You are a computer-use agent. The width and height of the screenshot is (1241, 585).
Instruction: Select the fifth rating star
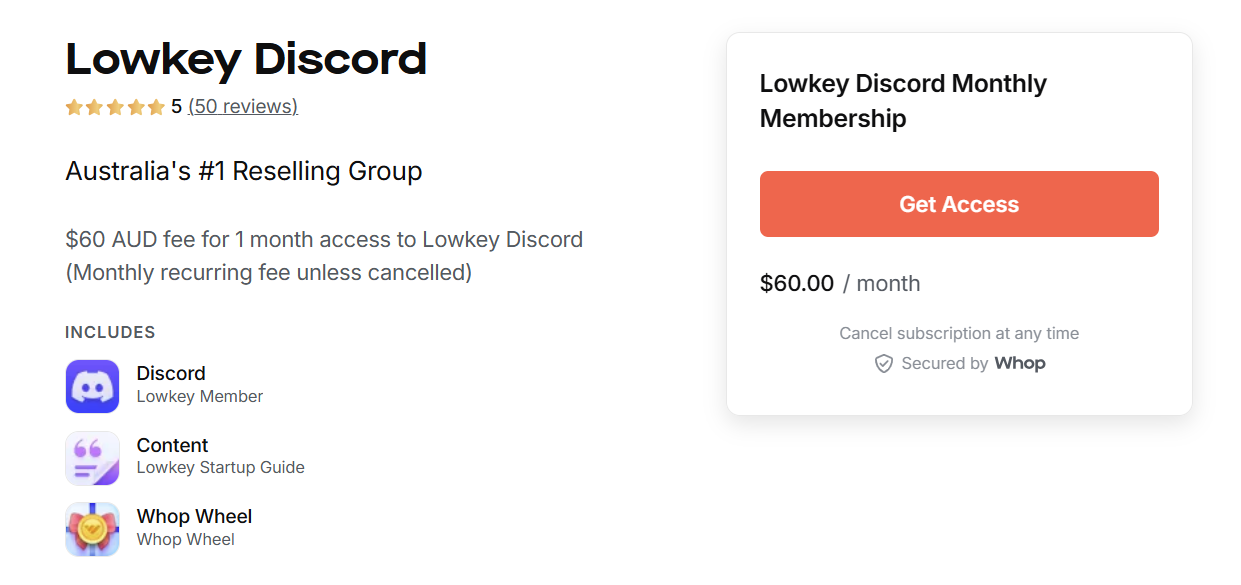pos(155,106)
